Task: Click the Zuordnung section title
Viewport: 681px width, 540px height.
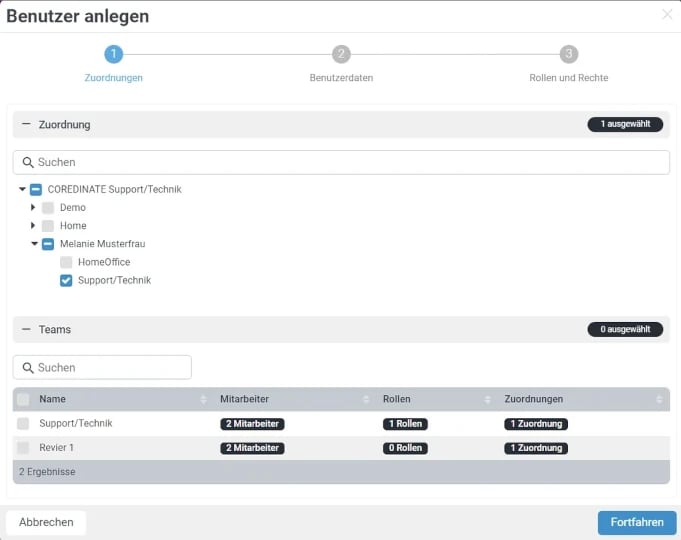Action: [64, 125]
